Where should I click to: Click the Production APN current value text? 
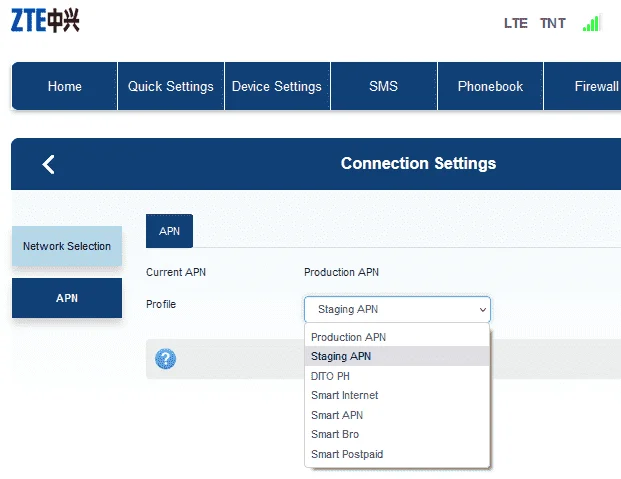tap(341, 272)
